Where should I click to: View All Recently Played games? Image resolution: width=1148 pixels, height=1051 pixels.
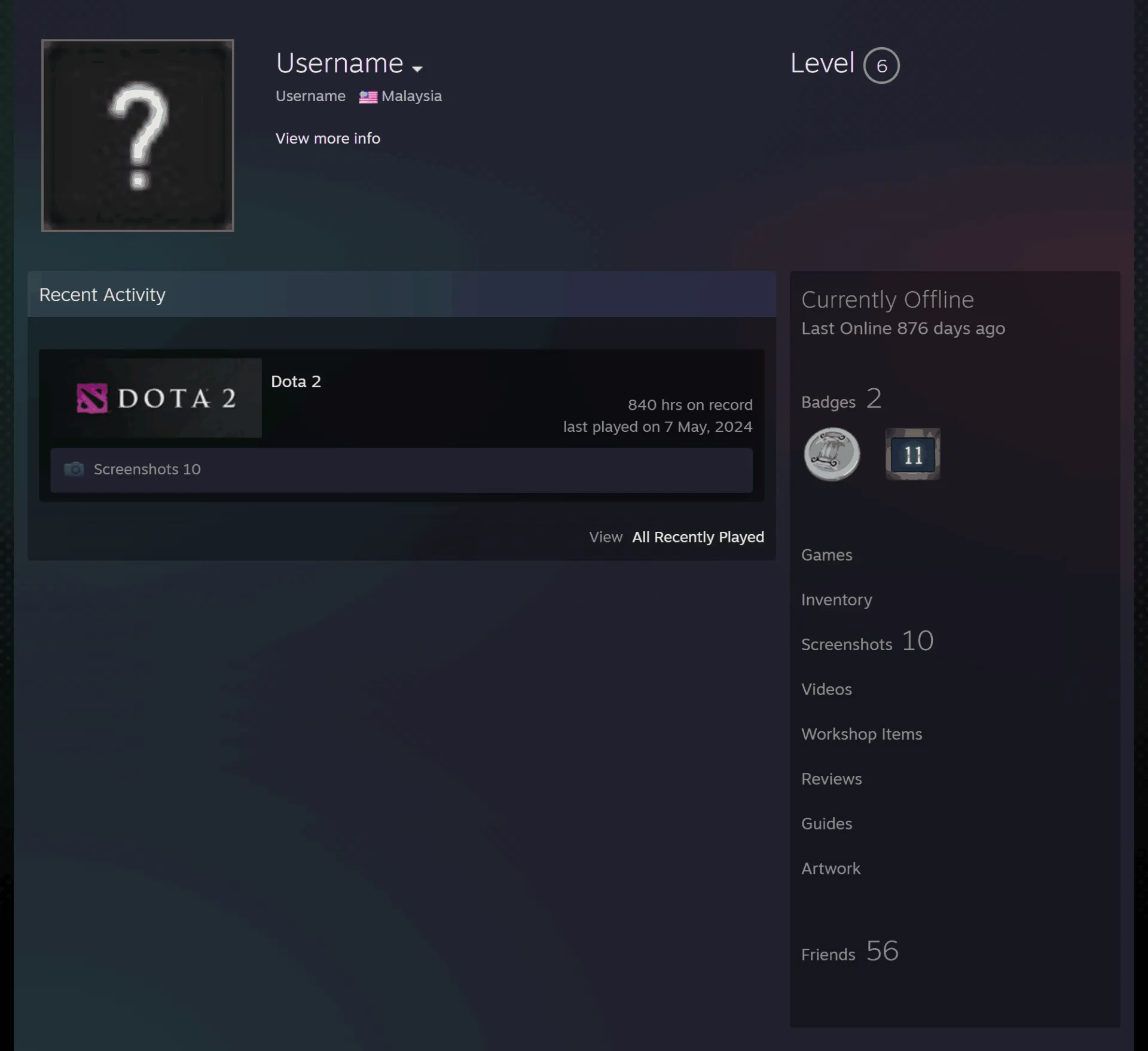pyautogui.click(x=698, y=537)
